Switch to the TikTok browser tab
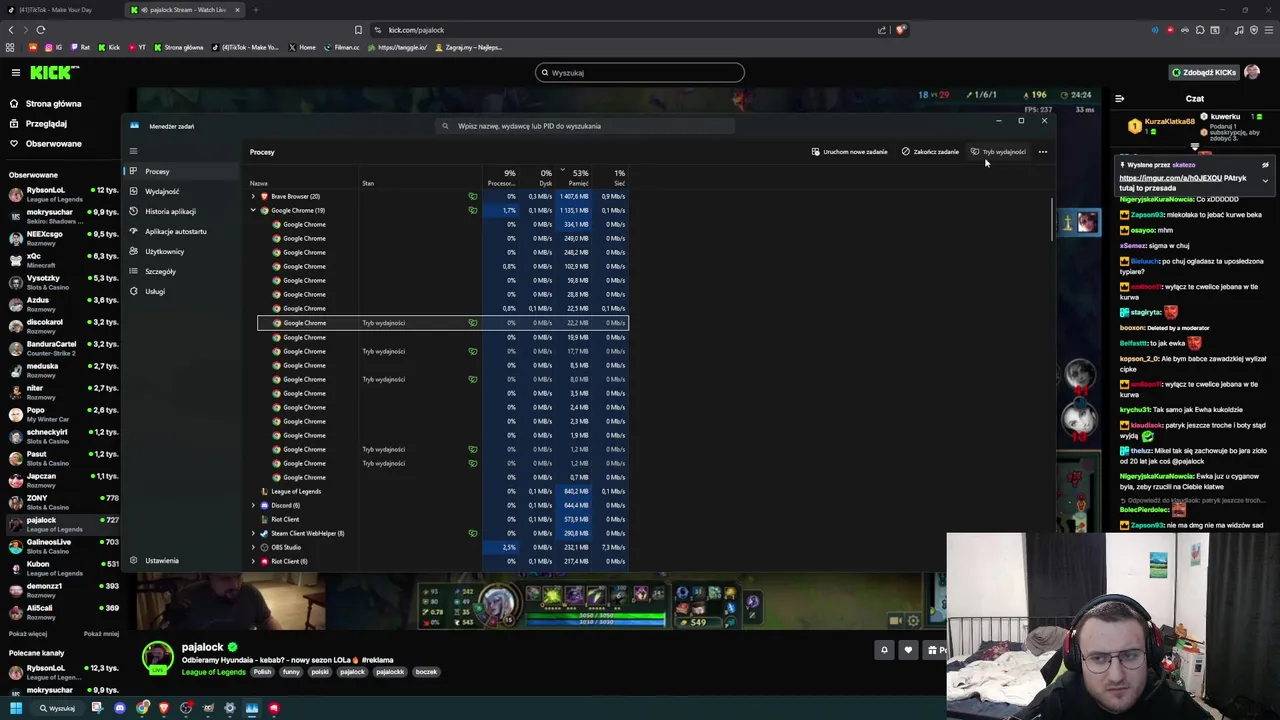Viewport: 1280px width, 720px height. [x=60, y=10]
